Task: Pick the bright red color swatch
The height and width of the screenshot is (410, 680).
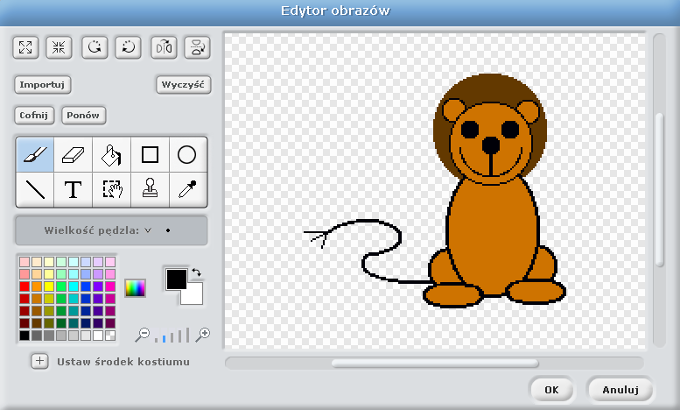Action: tap(24, 286)
